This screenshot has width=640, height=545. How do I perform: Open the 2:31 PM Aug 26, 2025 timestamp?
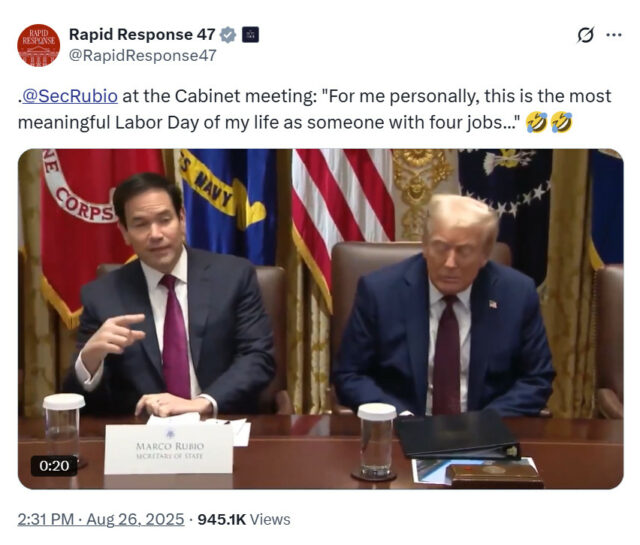point(101,519)
